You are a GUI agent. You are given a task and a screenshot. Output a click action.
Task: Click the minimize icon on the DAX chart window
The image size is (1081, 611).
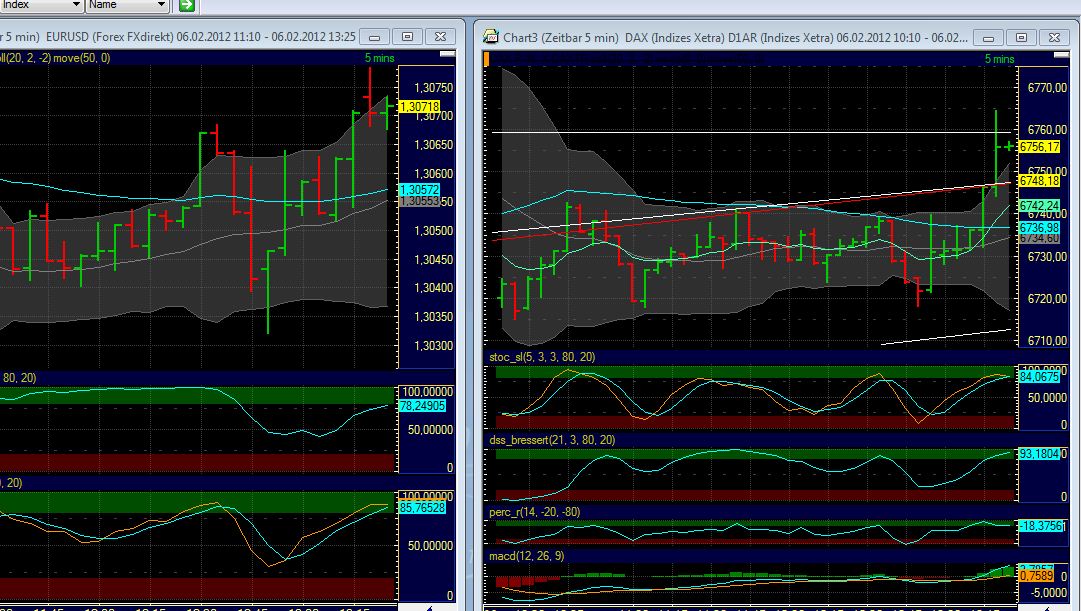click(x=986, y=38)
